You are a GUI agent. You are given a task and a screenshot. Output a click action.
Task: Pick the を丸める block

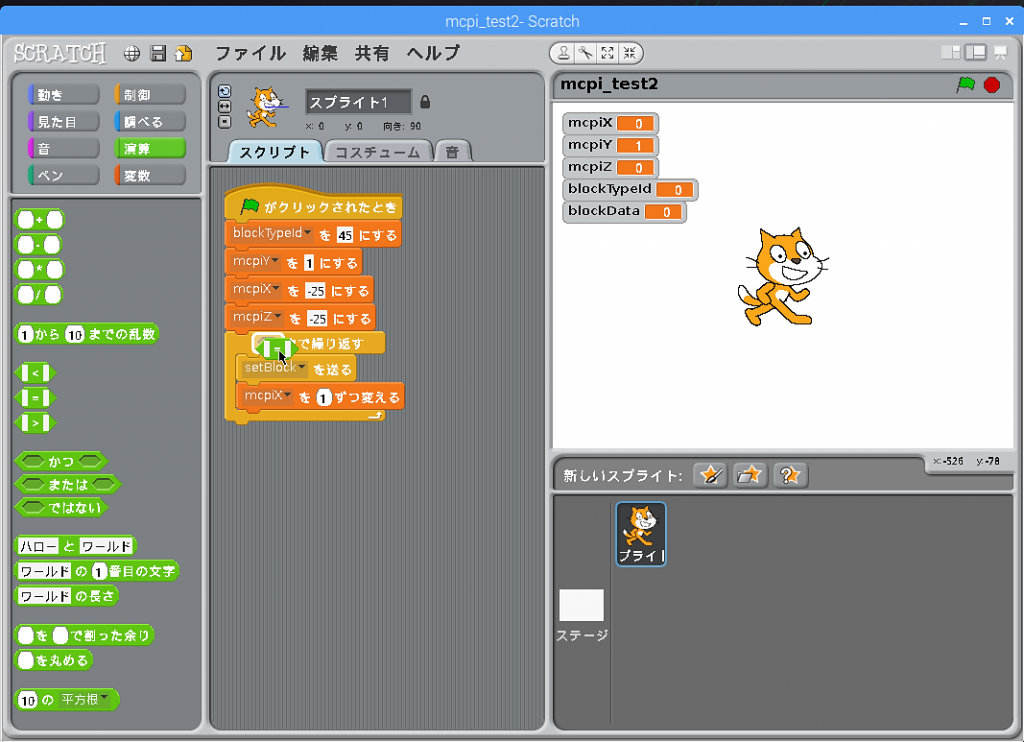[54, 660]
